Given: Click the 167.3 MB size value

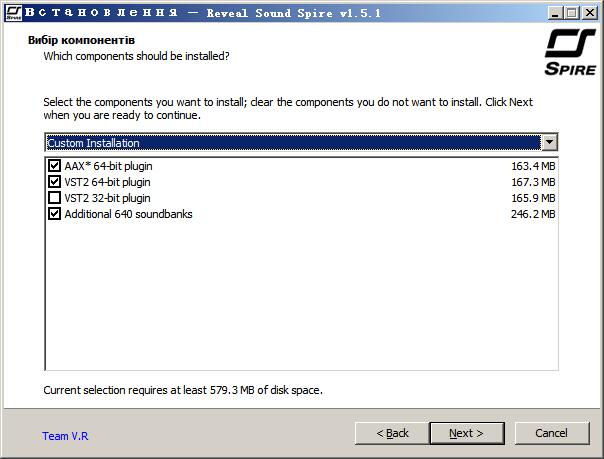Looking at the screenshot, I should click(533, 182).
